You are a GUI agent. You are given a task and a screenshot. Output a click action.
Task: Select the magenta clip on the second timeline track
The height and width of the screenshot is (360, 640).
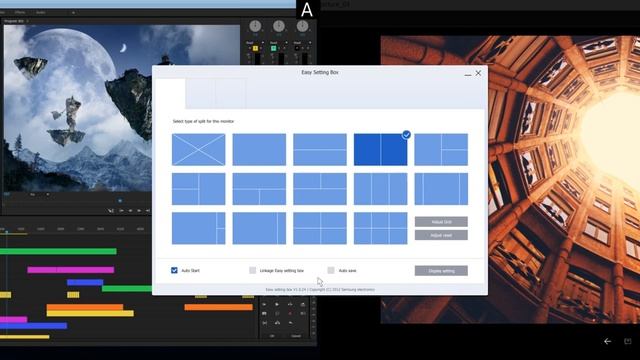coord(71,270)
